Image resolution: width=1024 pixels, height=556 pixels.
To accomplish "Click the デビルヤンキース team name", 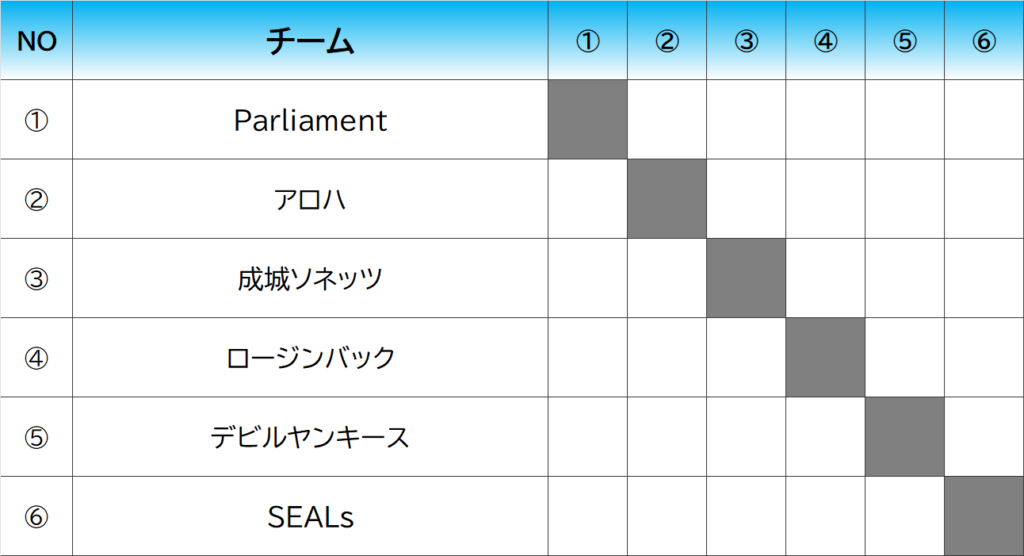I will (x=310, y=437).
